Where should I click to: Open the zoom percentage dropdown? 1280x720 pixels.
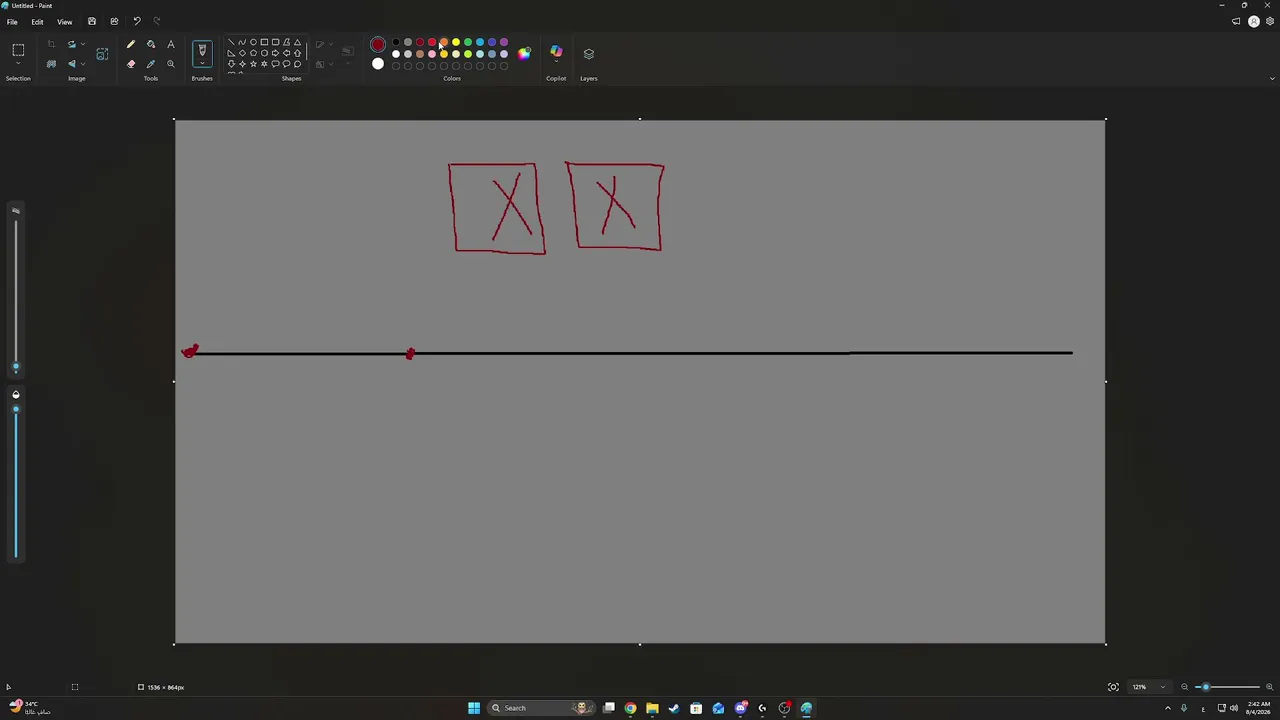pyautogui.click(x=1162, y=687)
